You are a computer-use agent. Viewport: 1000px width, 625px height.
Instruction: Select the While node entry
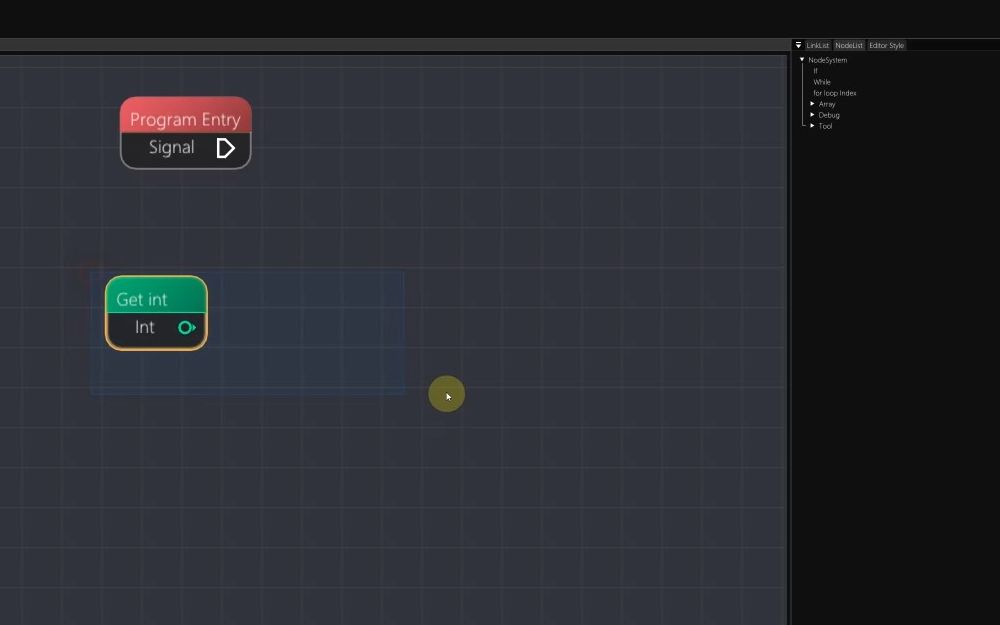821,82
